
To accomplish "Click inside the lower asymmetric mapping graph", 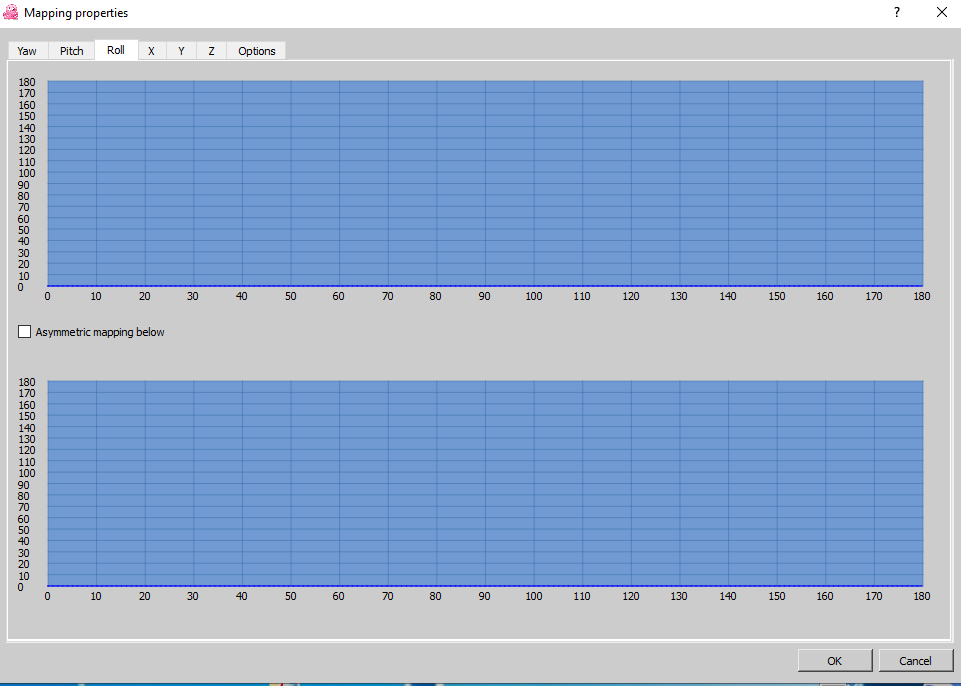I will 485,483.
